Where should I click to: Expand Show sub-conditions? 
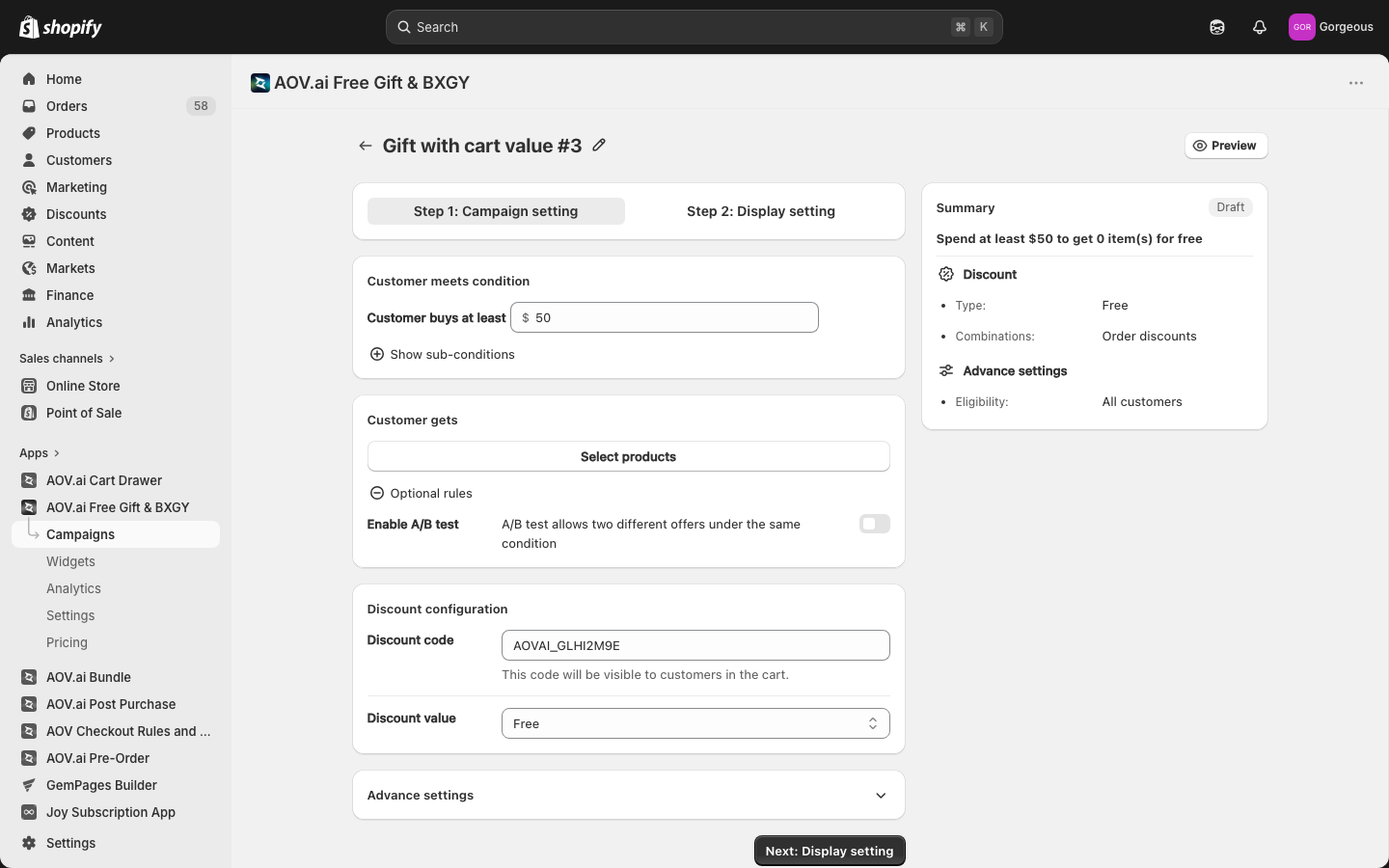pos(443,354)
